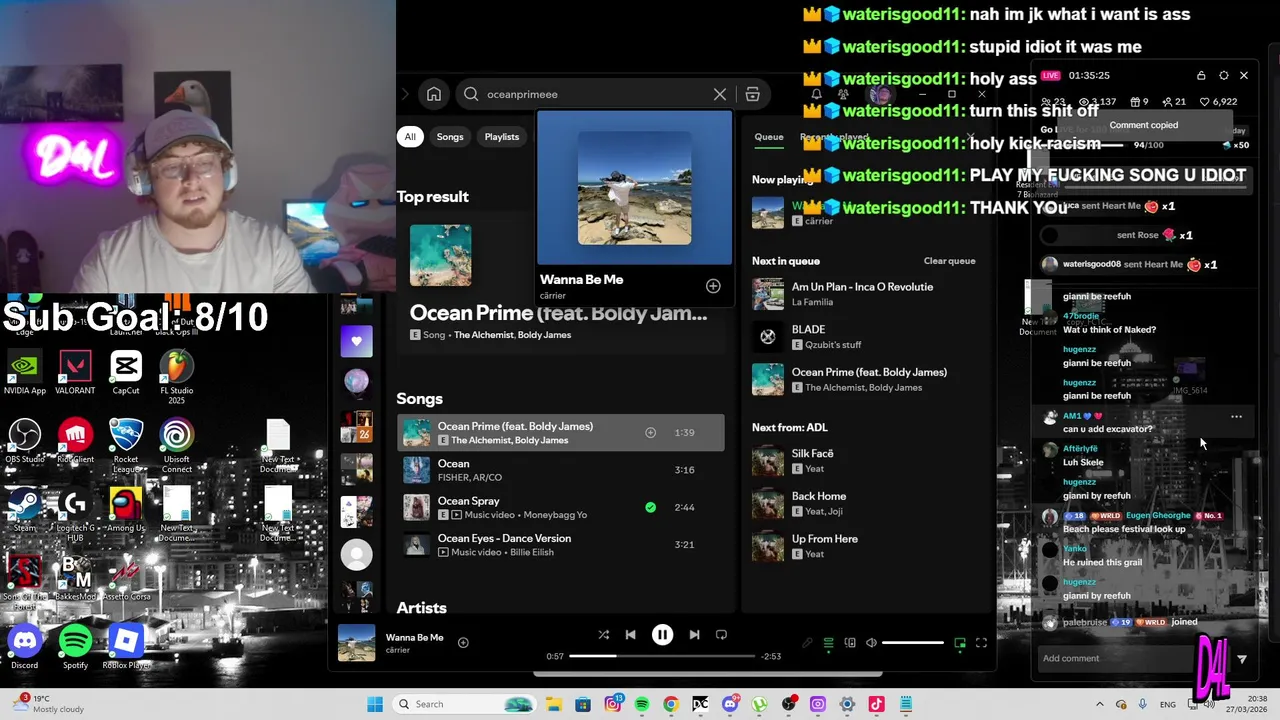Open Discord desktop shortcut

click(24, 647)
